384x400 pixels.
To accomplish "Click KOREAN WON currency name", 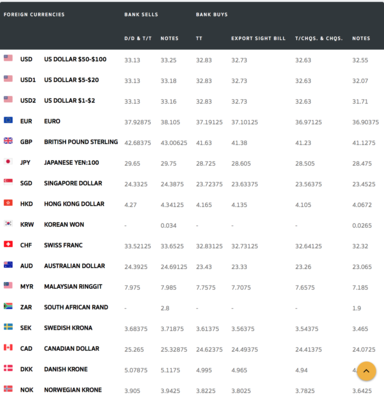I will pos(64,224).
